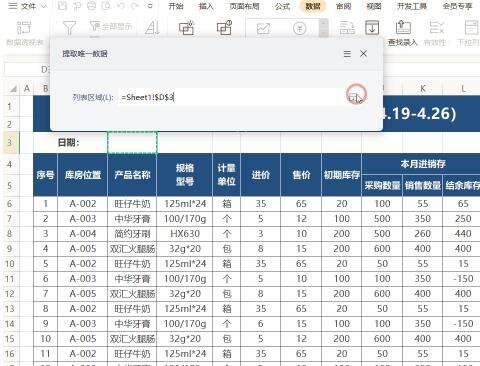Open the 文件 menu

(x=28, y=6)
